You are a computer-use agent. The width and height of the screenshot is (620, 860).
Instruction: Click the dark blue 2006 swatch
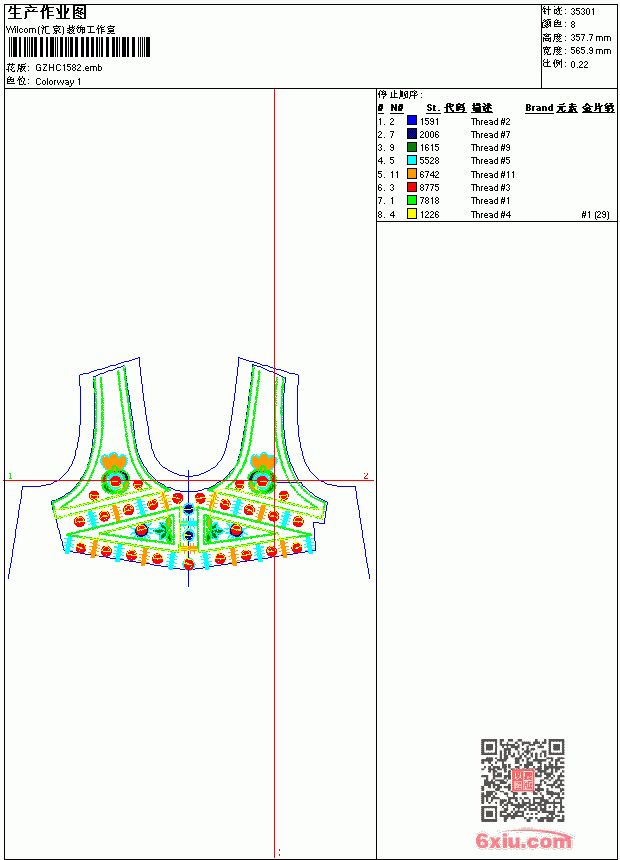pos(412,134)
